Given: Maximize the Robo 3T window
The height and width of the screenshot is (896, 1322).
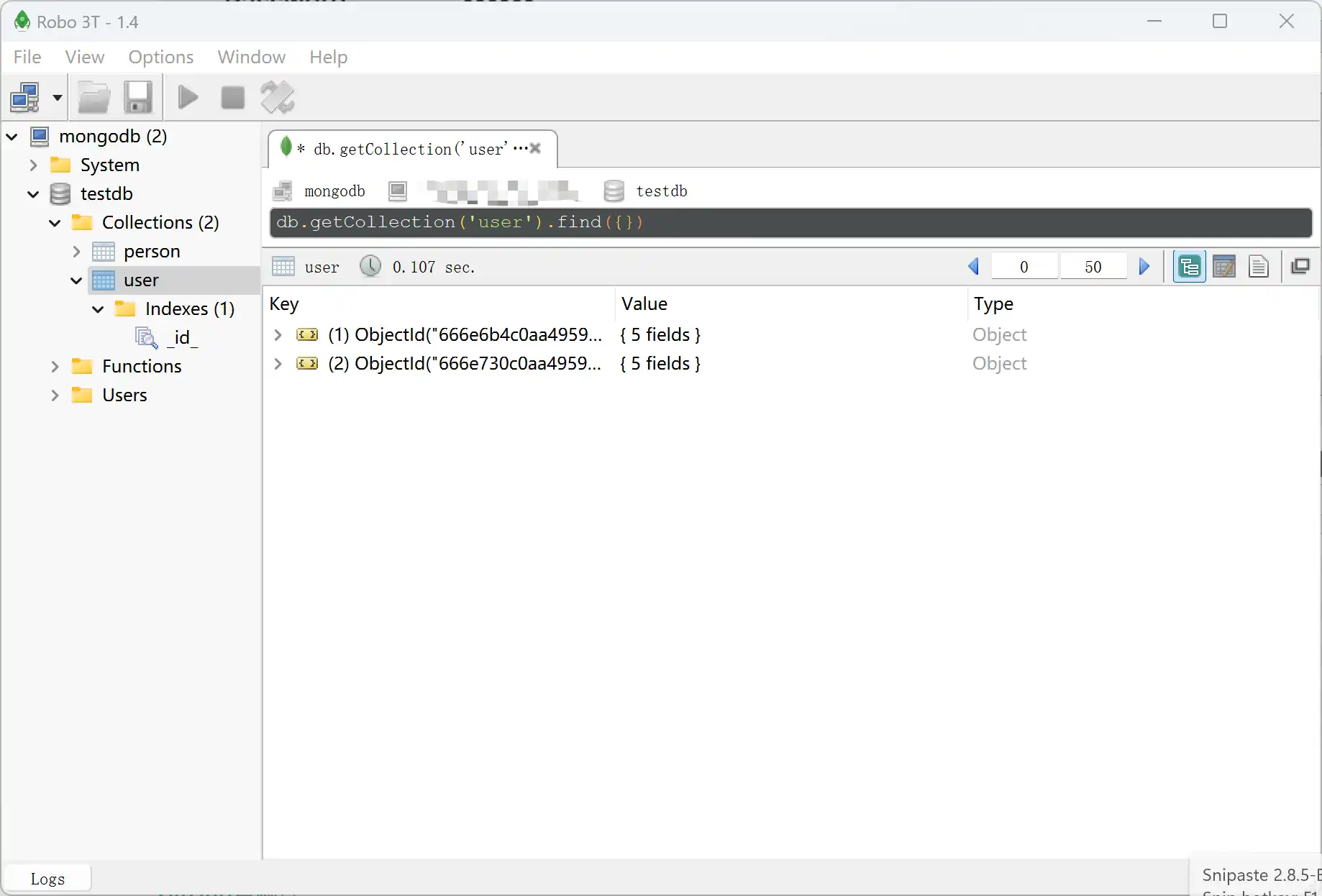Looking at the screenshot, I should tap(1220, 21).
